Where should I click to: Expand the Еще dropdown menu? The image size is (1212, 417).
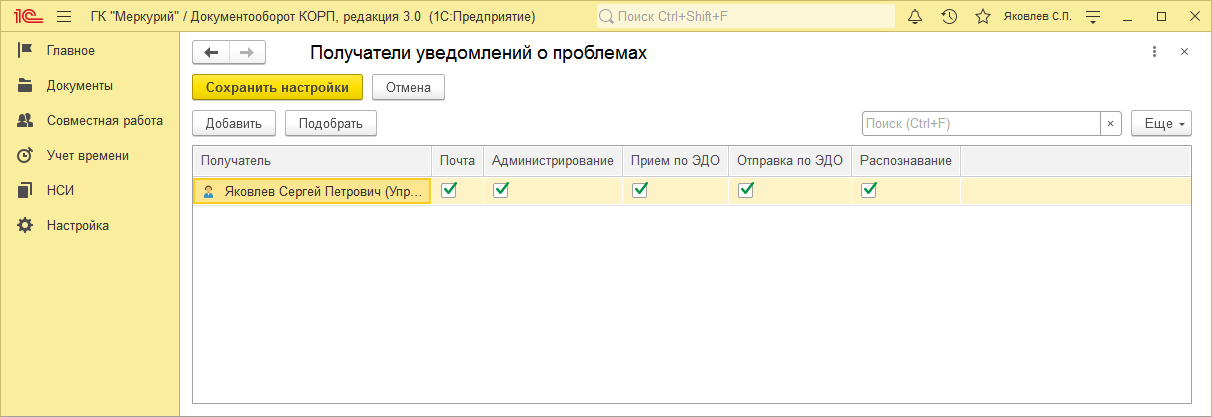(x=1161, y=123)
